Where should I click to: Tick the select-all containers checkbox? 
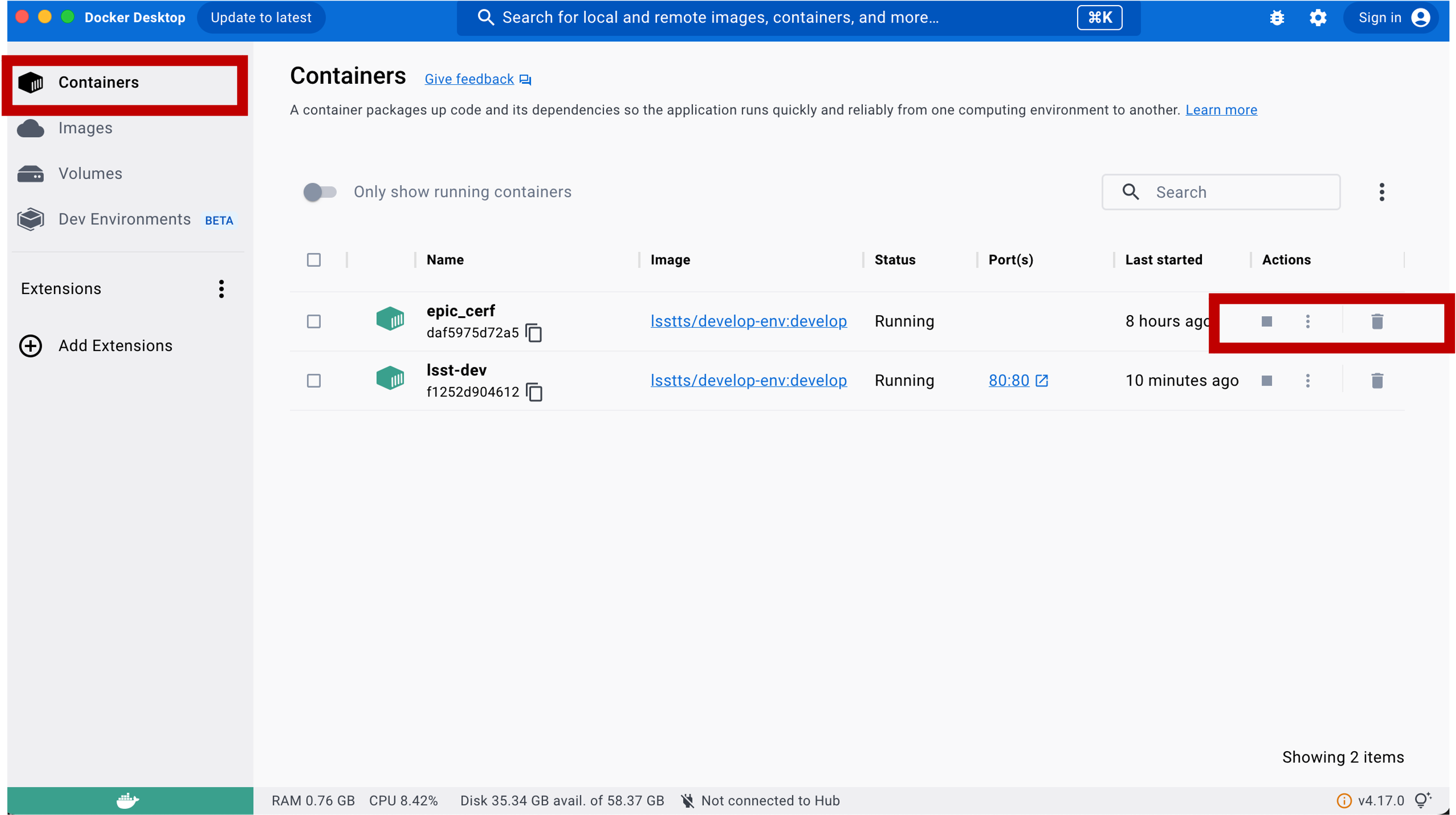[x=314, y=260]
